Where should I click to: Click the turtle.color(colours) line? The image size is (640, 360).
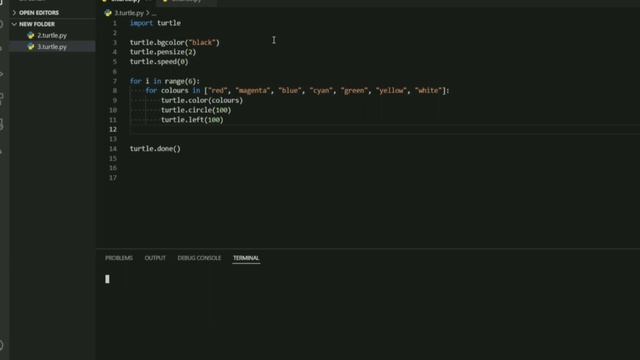click(202, 100)
